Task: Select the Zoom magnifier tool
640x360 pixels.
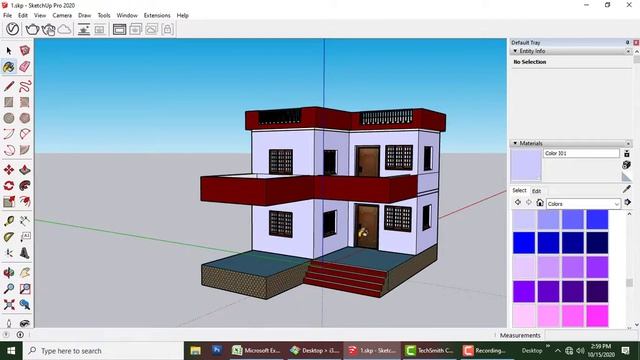Action: click(9, 288)
